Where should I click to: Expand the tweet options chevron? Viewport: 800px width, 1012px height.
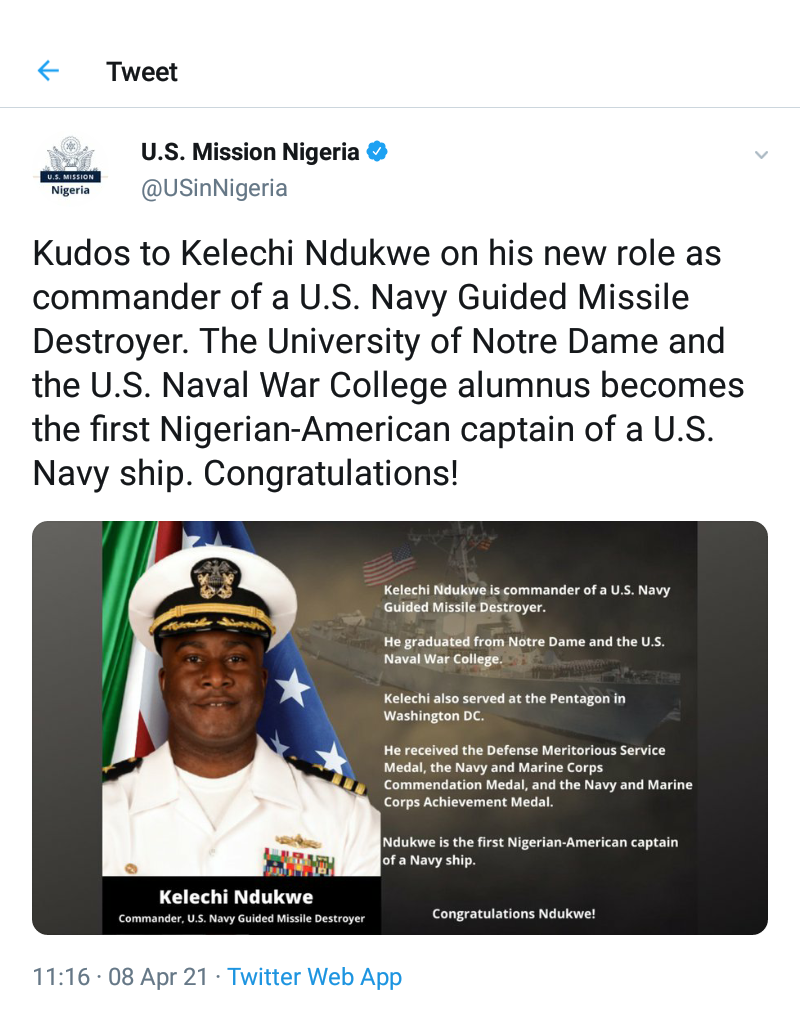[x=761, y=155]
